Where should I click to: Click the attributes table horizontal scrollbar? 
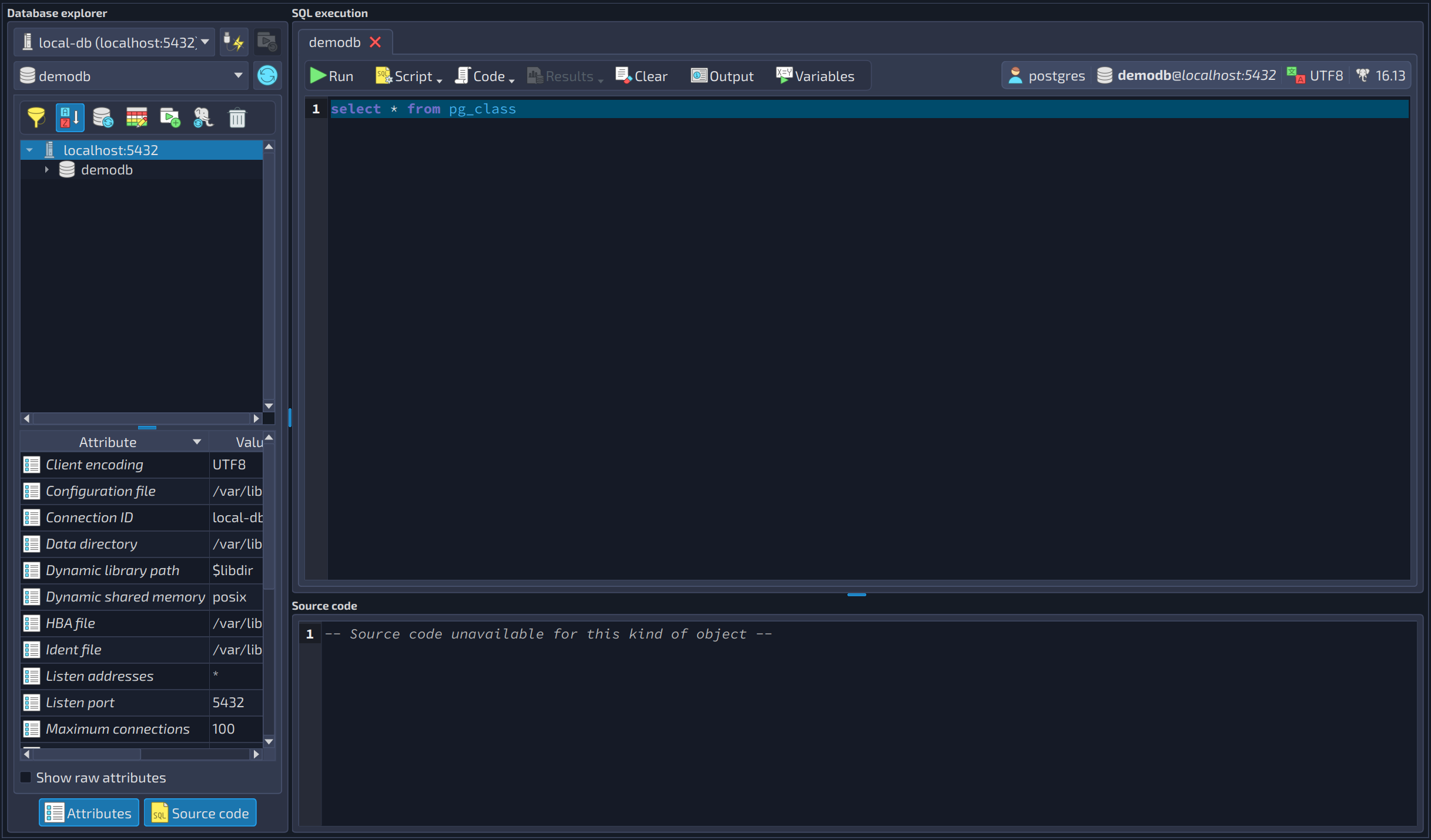tap(142, 754)
